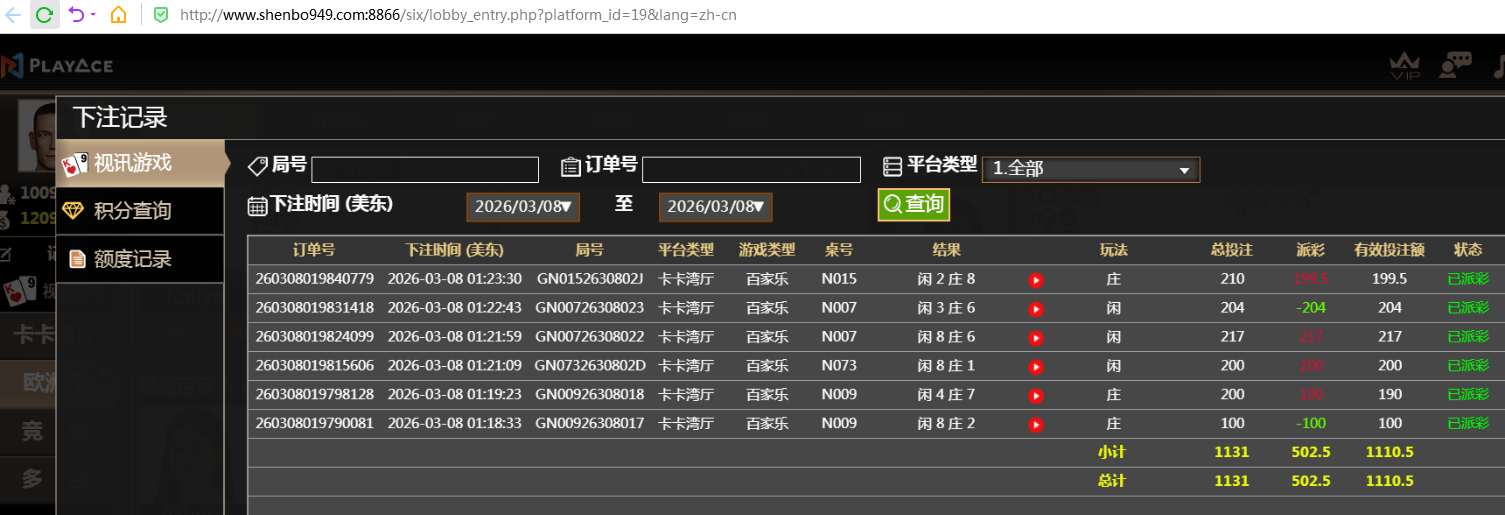Click bet time 2026-03-08 01:22:43

[455, 308]
